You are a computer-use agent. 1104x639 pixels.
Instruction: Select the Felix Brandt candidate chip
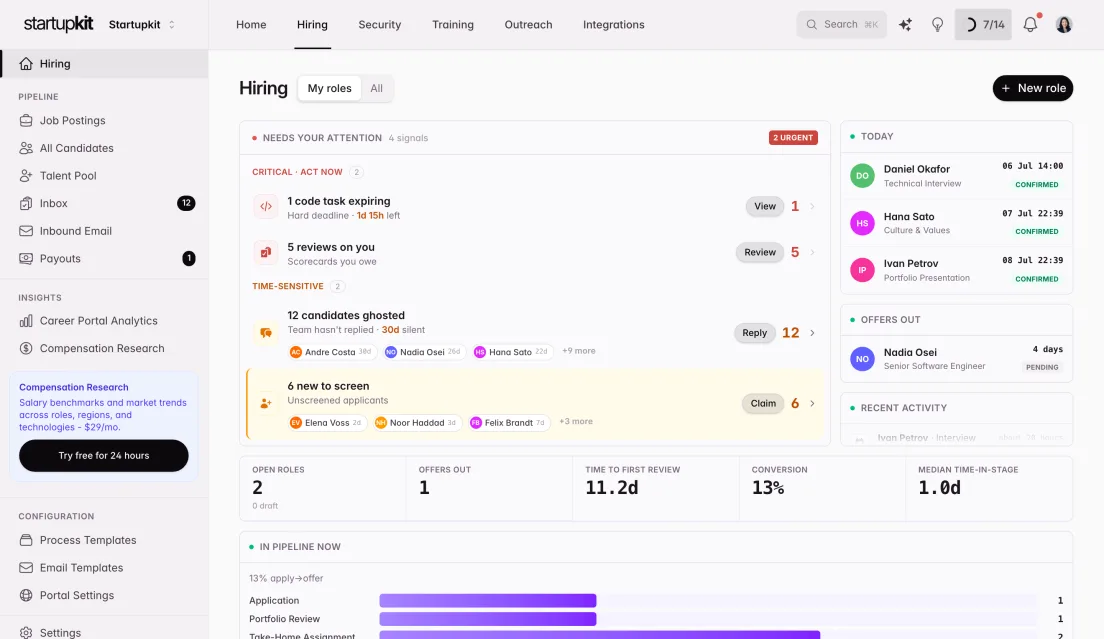coord(508,422)
